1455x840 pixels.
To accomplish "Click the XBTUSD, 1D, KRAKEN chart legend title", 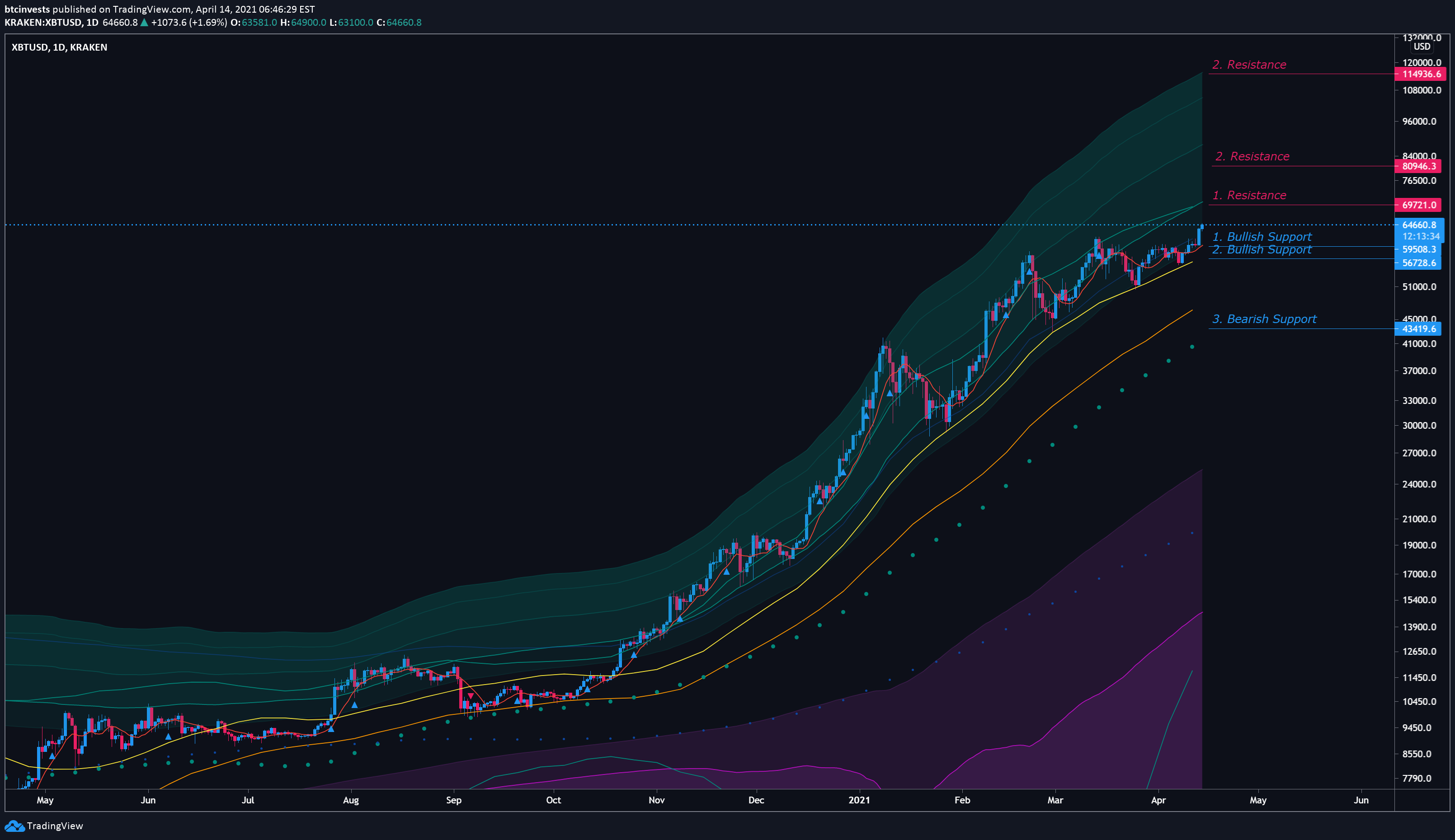I will (59, 47).
